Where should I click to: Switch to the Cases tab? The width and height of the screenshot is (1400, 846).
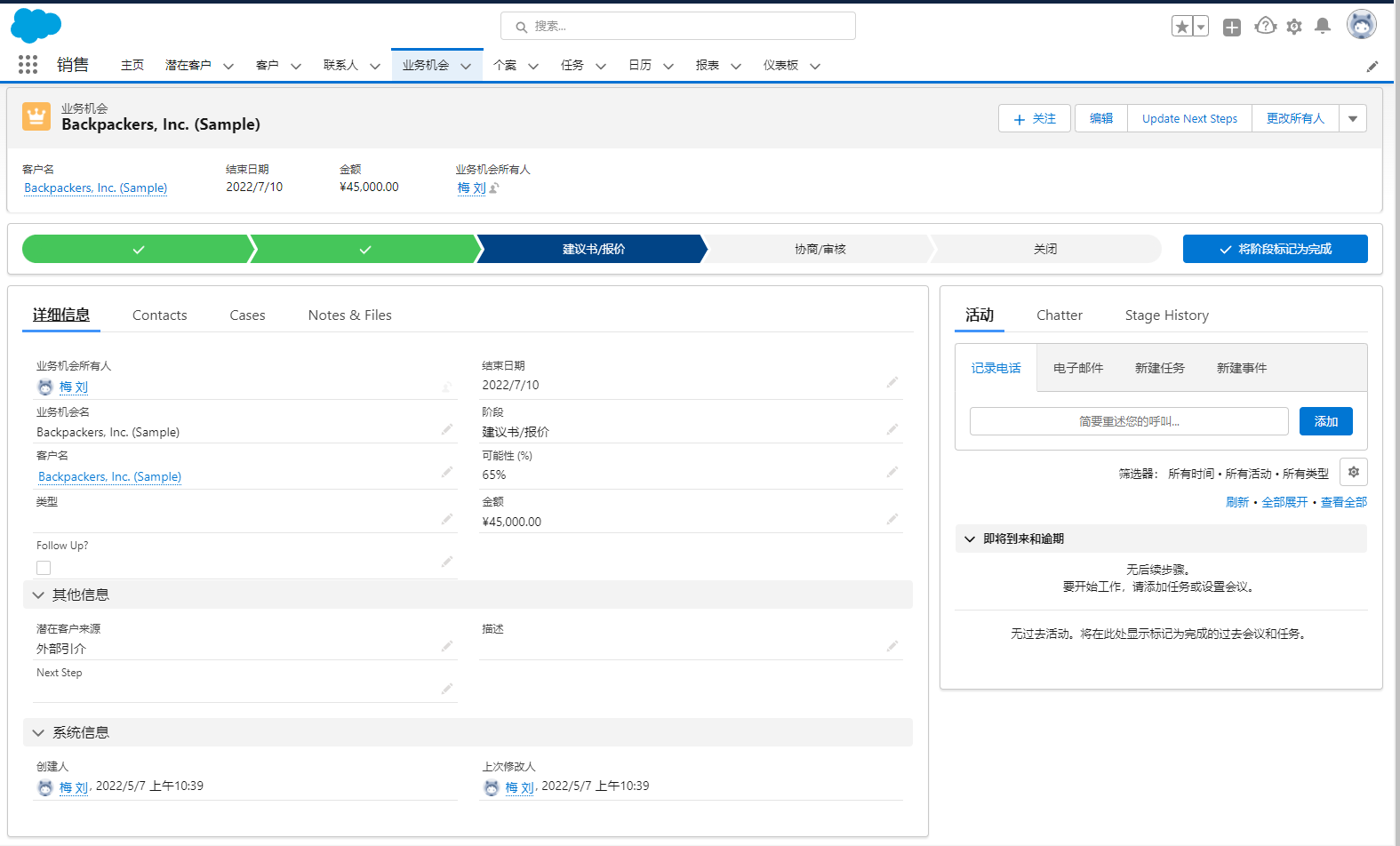click(247, 315)
